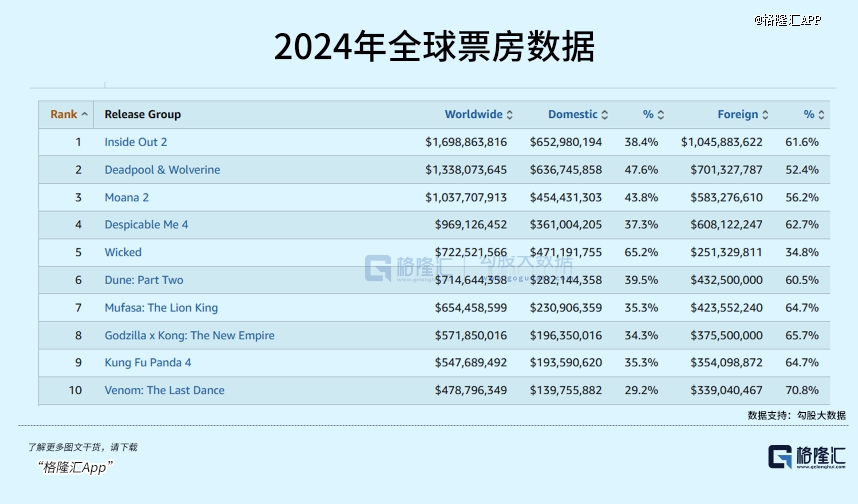Click the 格隆汇 logo at bottom right
This screenshot has width=858, height=504.
click(x=795, y=457)
